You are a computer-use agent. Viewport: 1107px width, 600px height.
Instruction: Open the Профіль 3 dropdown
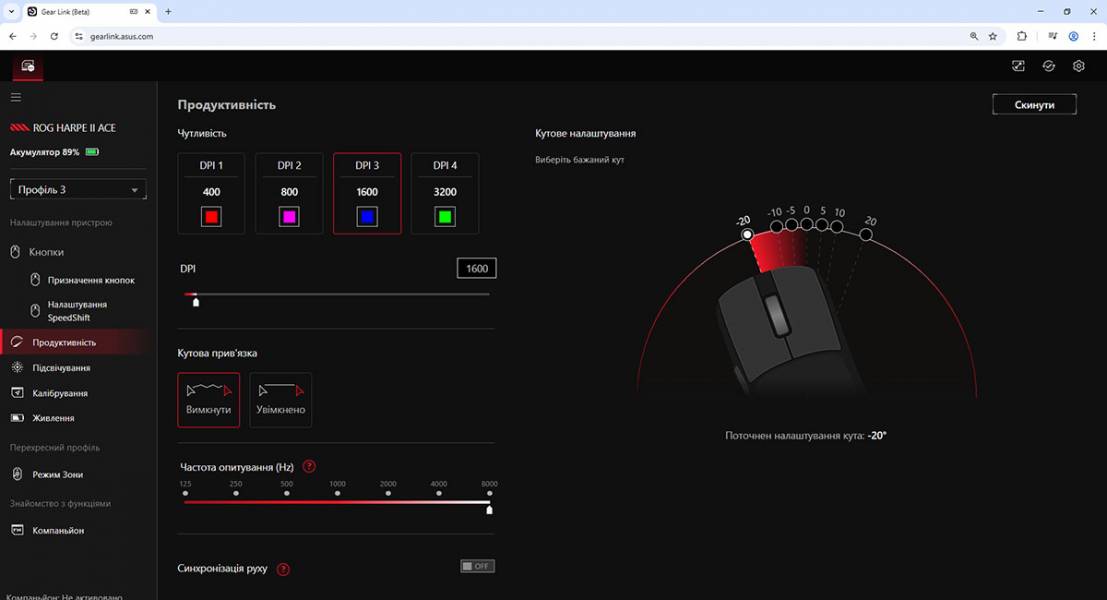pyautogui.click(x=78, y=189)
